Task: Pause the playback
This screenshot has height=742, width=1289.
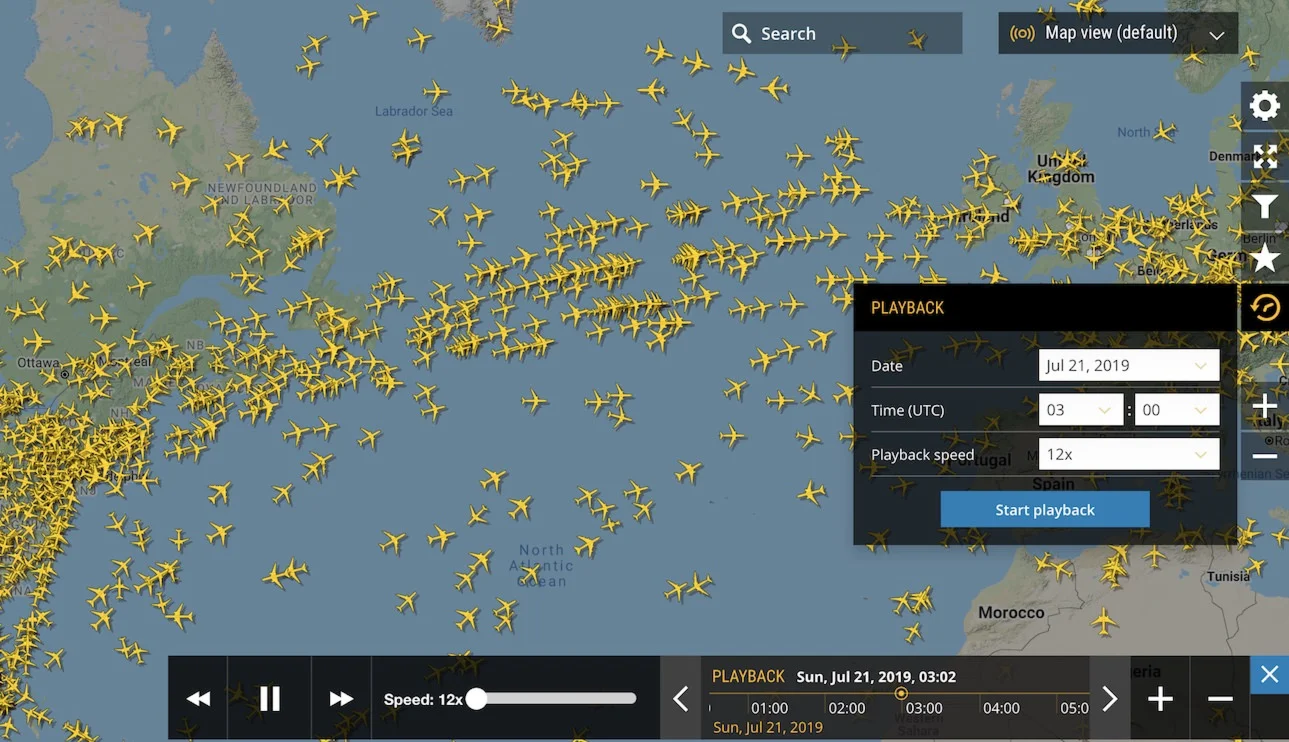Action: click(270, 699)
